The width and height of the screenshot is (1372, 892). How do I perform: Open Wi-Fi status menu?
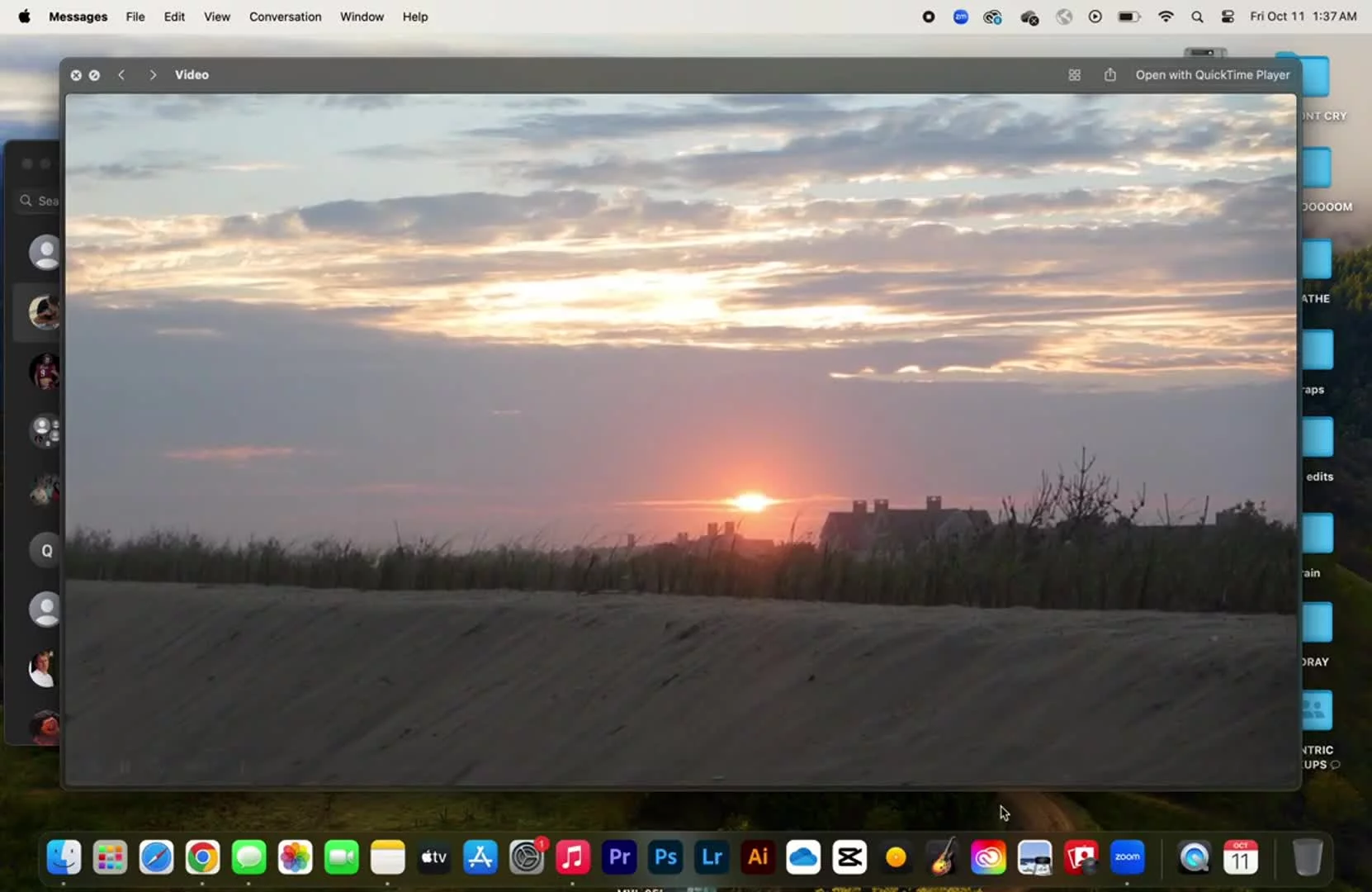[x=1166, y=17]
